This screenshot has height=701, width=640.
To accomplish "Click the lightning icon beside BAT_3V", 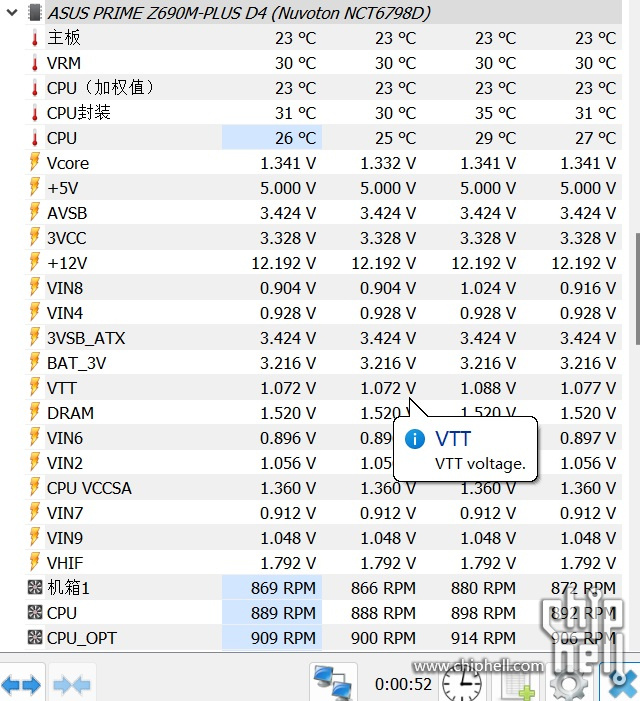I will (34, 363).
